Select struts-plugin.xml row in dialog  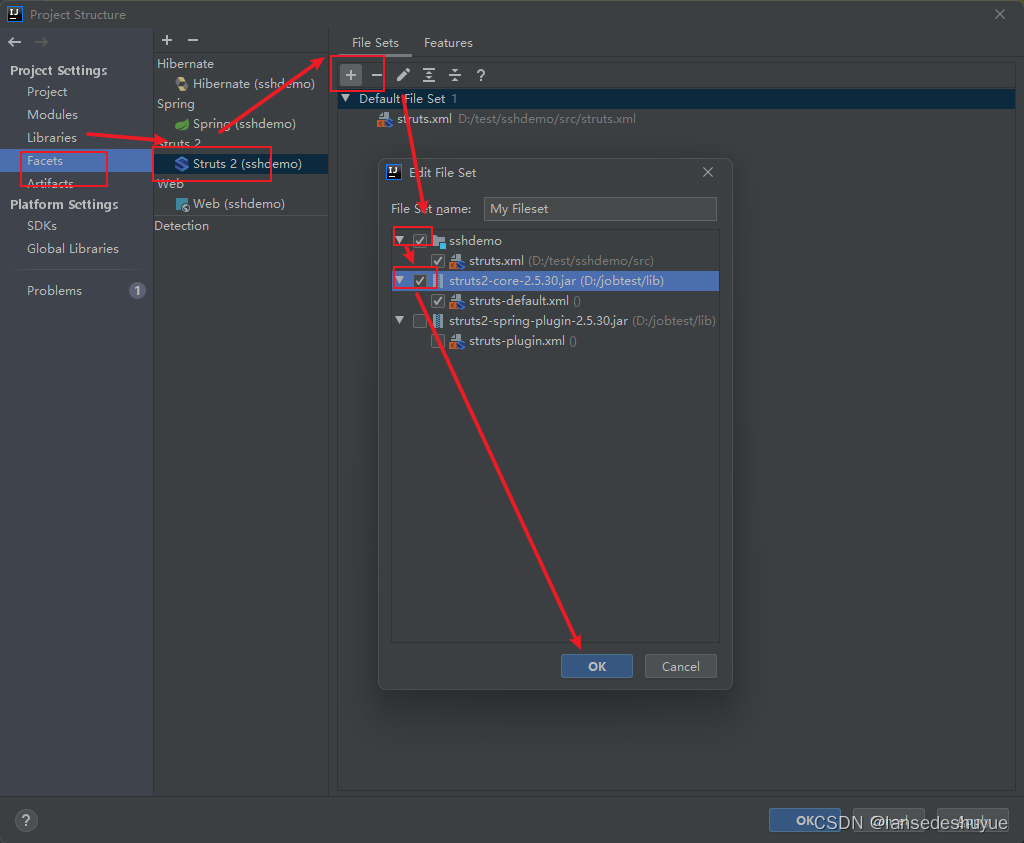tap(555, 342)
